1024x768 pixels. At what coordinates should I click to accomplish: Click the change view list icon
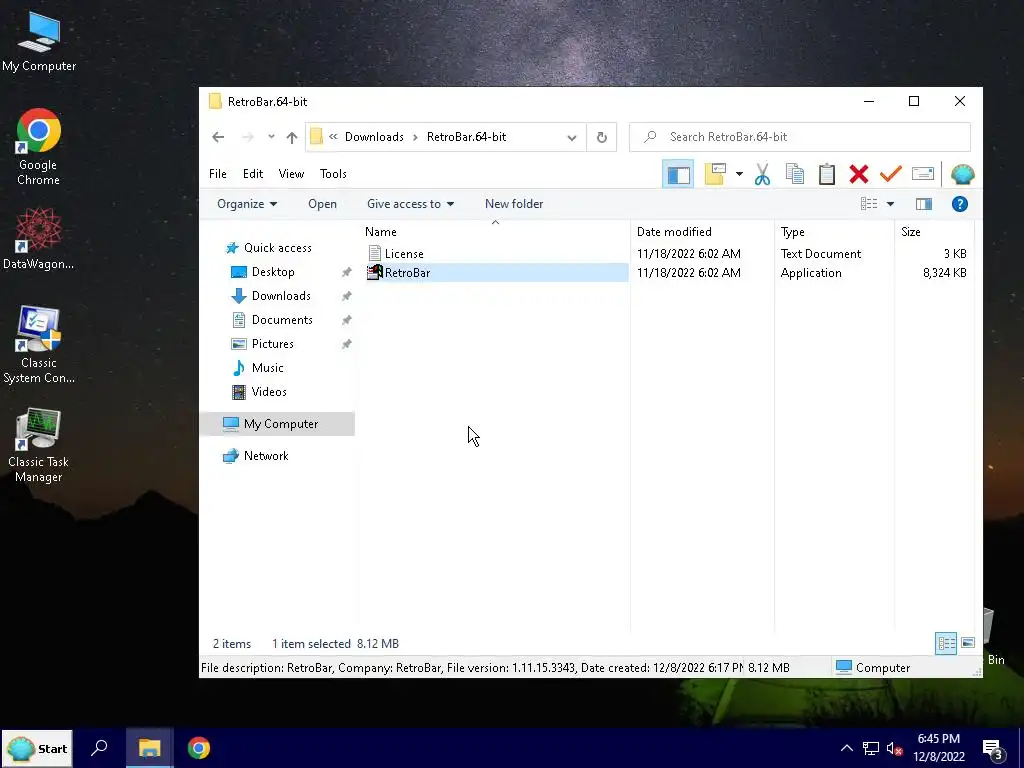869,204
